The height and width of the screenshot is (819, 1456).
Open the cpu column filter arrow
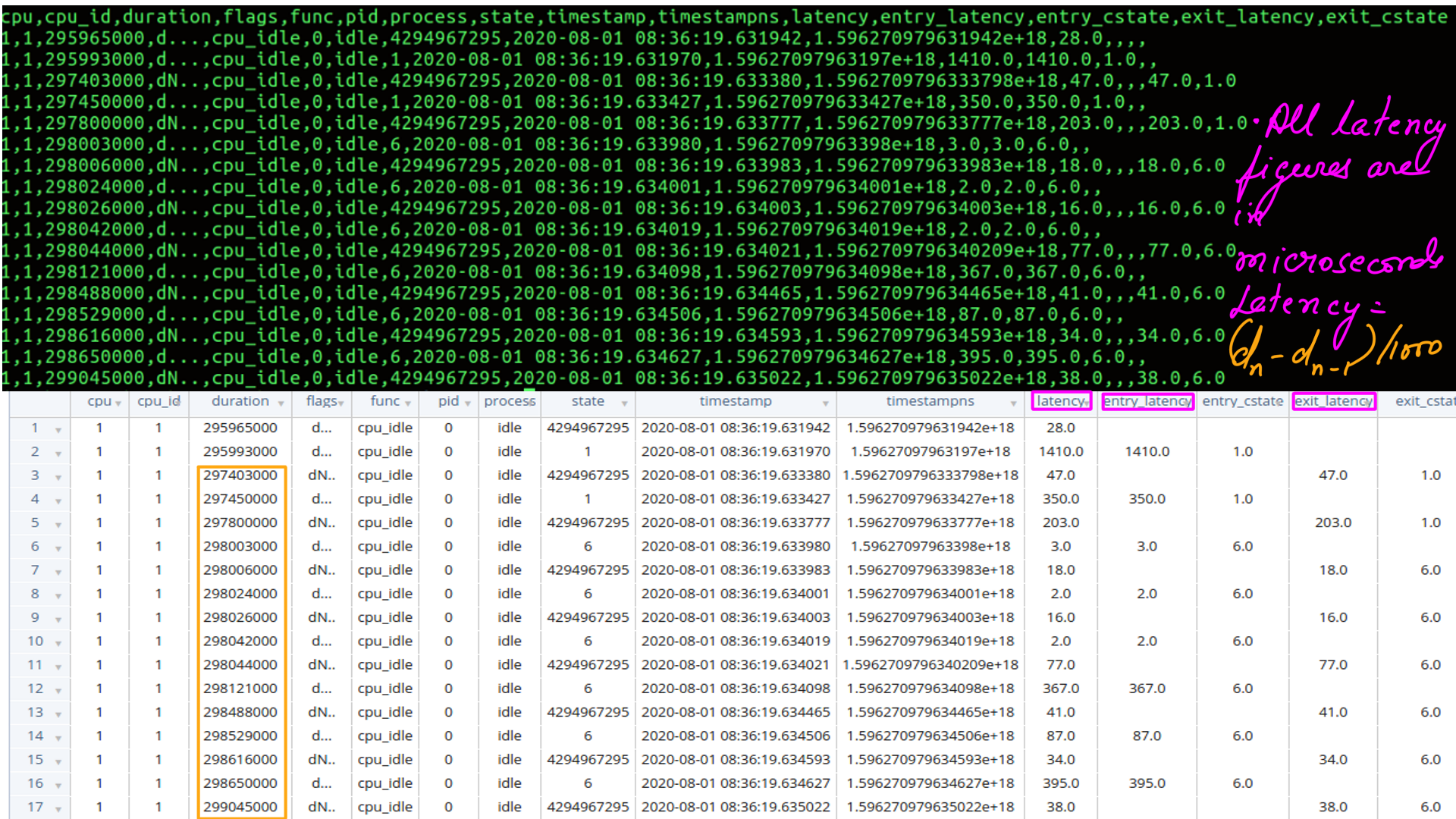coord(118,403)
